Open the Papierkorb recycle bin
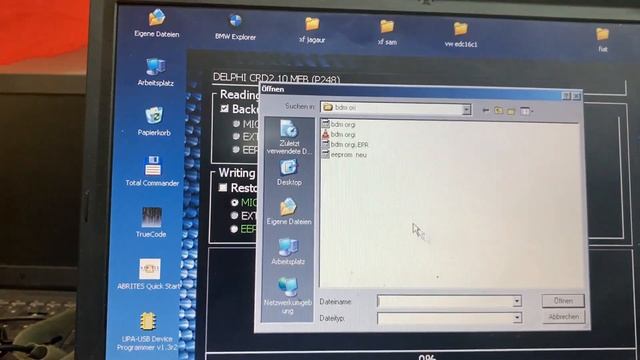Image resolution: width=640 pixels, height=360 pixels. [154, 121]
